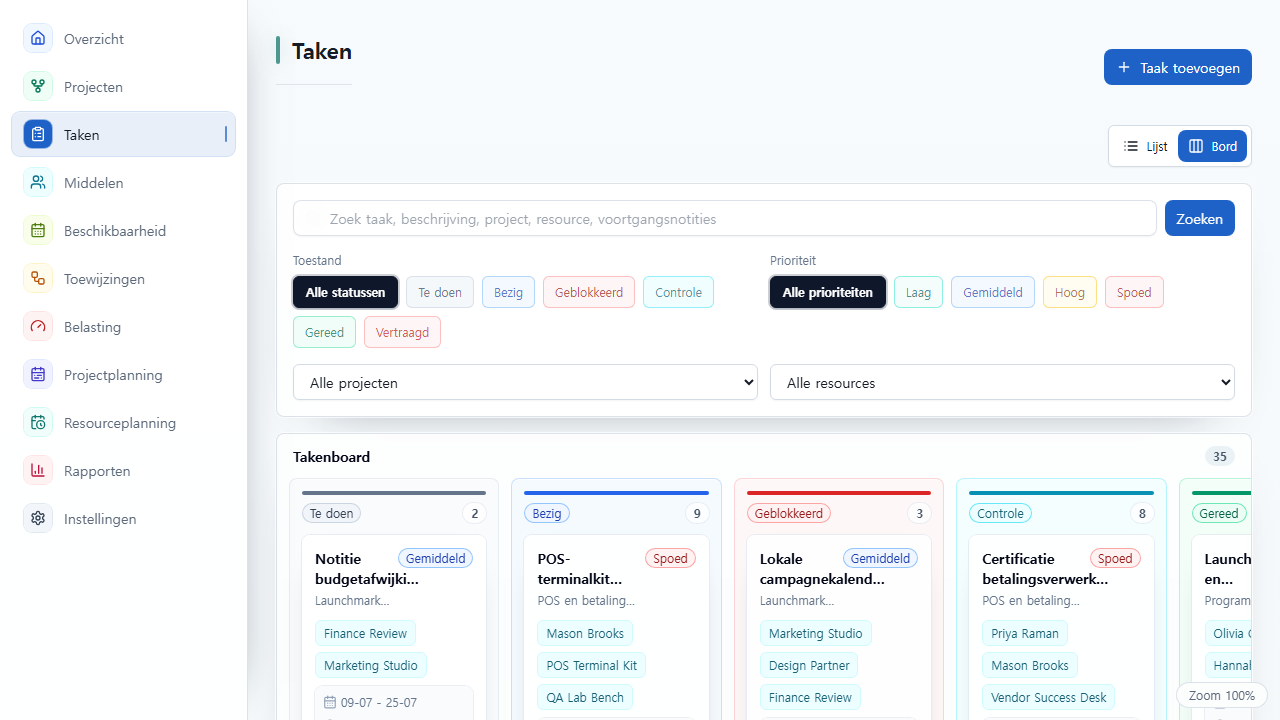Click the columns icon in Bord toggle
This screenshot has width=1280, height=720.
click(1196, 146)
